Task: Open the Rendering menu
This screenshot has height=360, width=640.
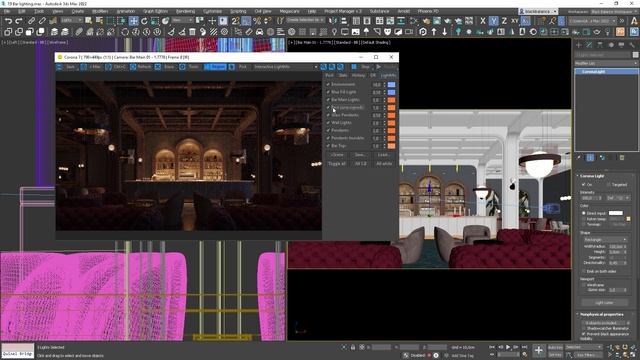Action: pyautogui.click(x=185, y=11)
